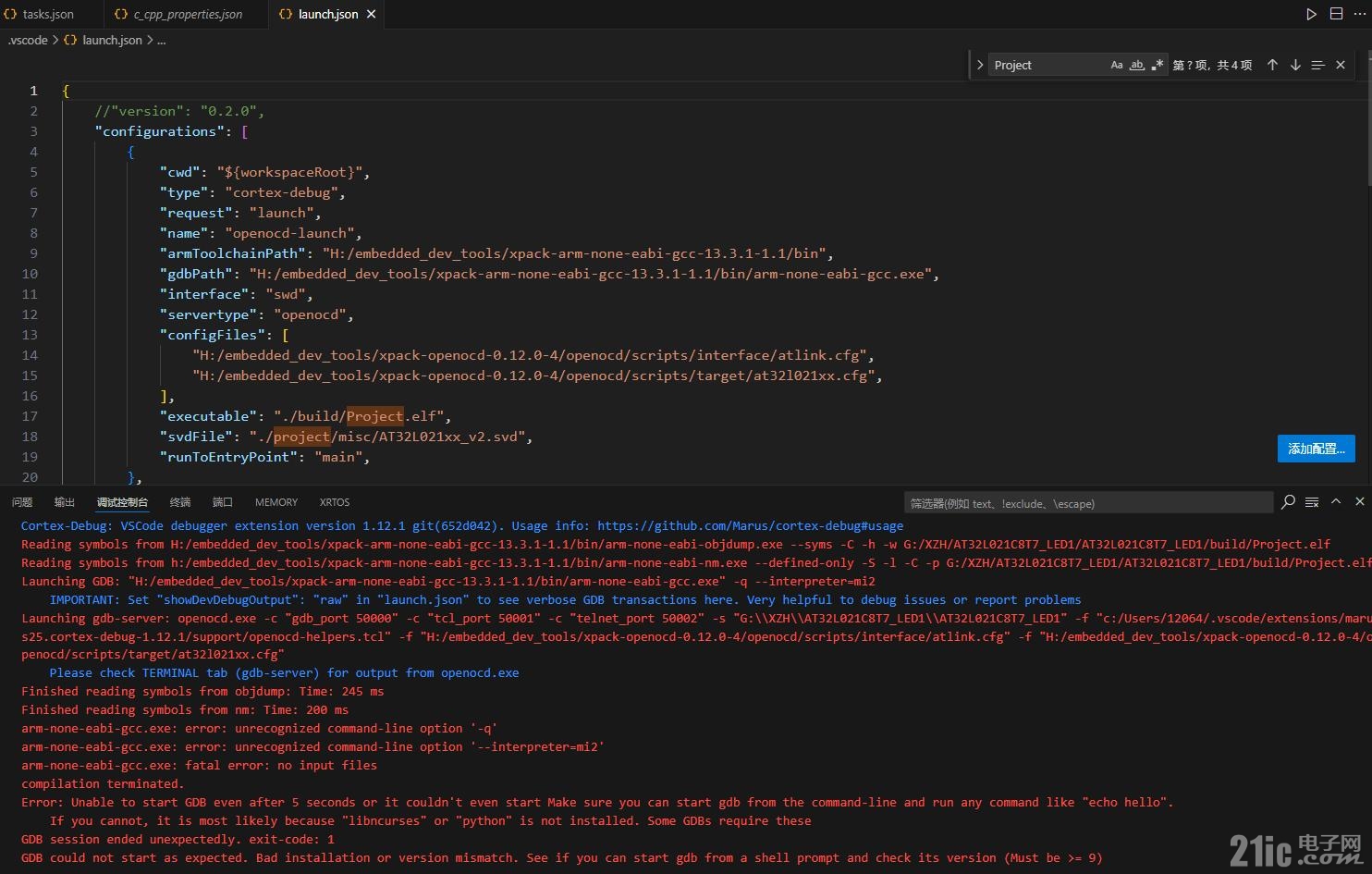The height and width of the screenshot is (874, 1372).
Task: Click the search icon beside the filter box
Action: (x=1289, y=502)
